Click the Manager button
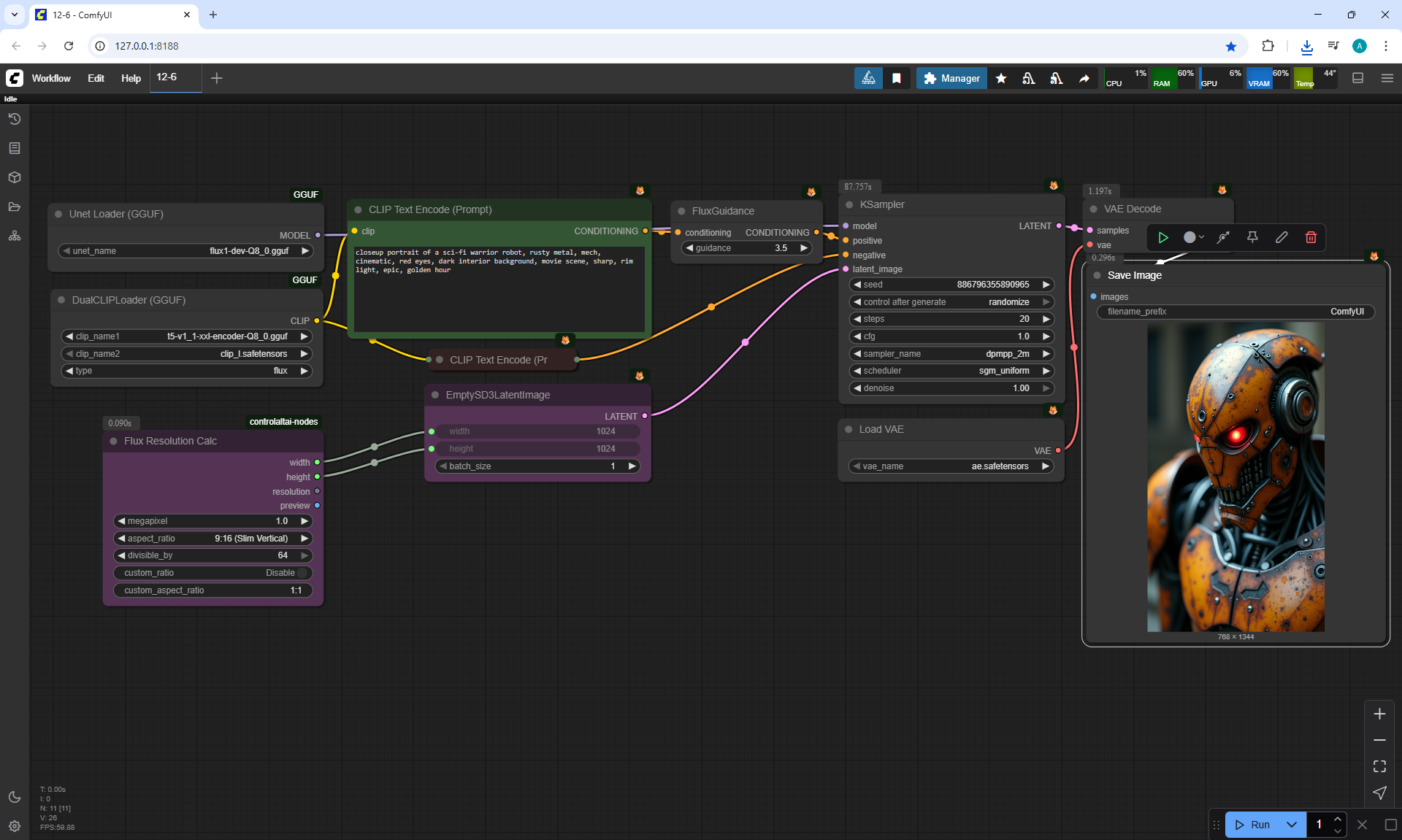1402x840 pixels. tap(951, 78)
